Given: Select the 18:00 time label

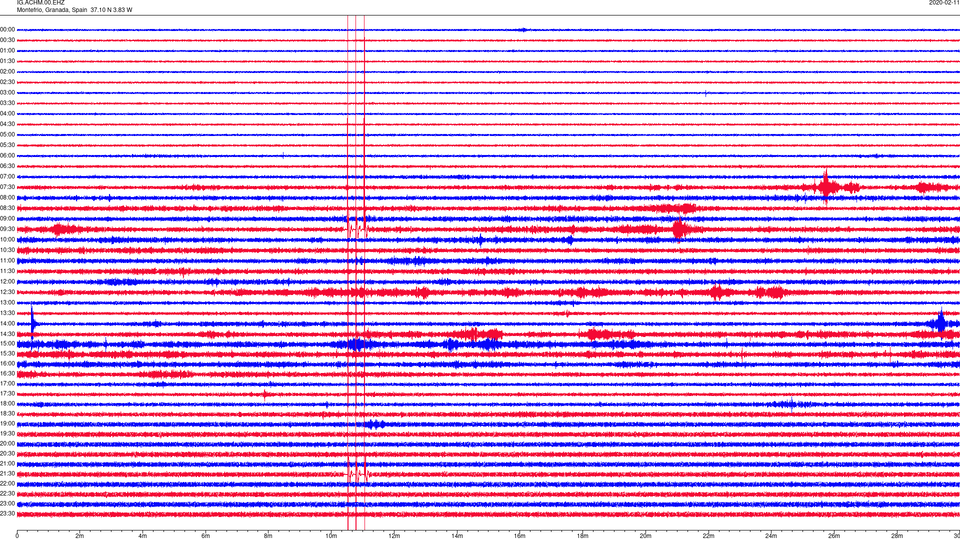Looking at the screenshot, I should click(x=8, y=403).
